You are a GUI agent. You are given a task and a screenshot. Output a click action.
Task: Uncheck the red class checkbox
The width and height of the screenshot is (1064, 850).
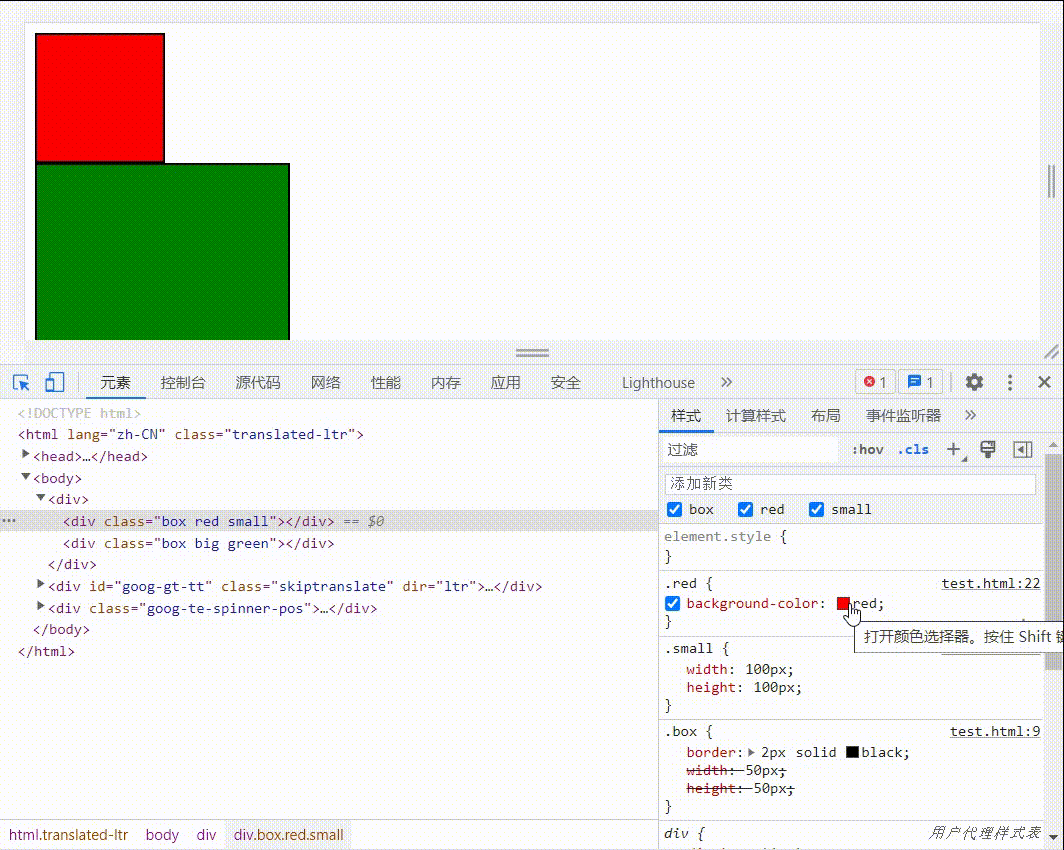click(746, 509)
